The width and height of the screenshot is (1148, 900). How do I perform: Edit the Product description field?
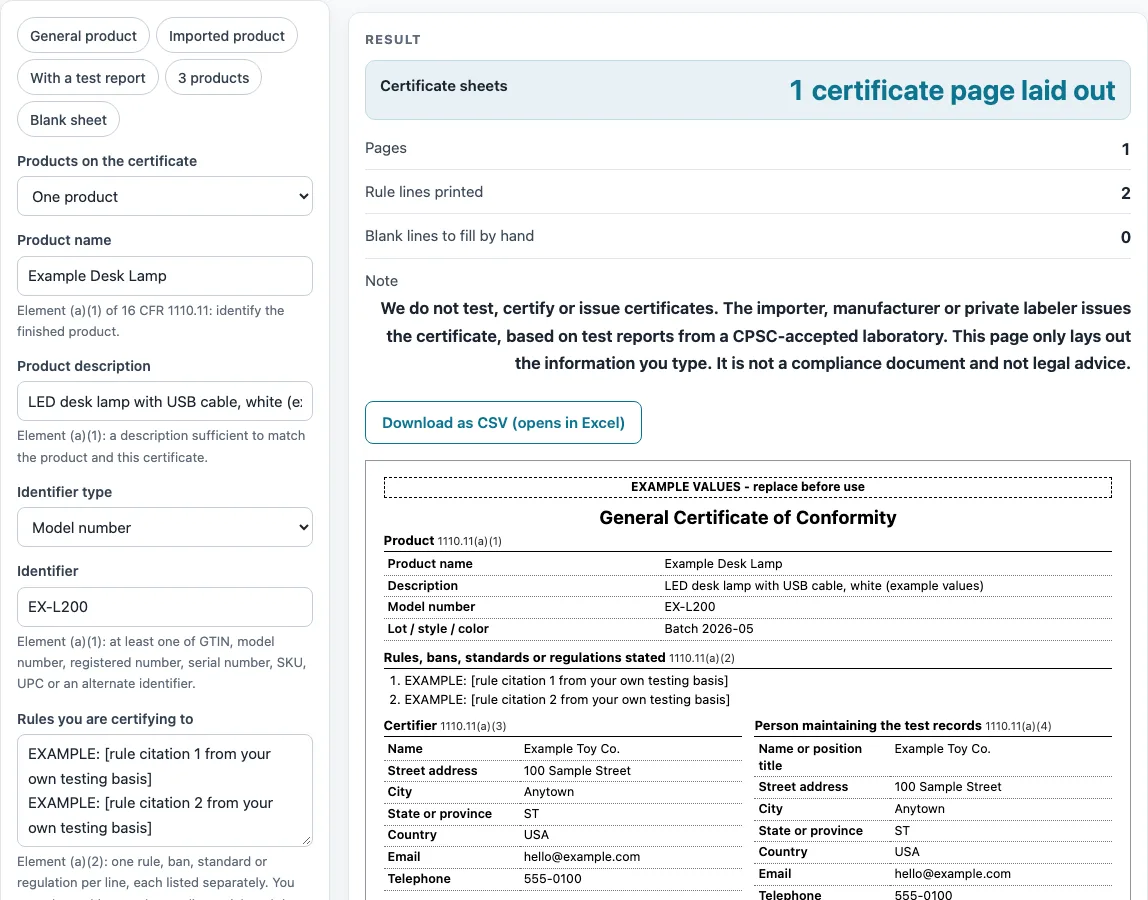coord(165,401)
